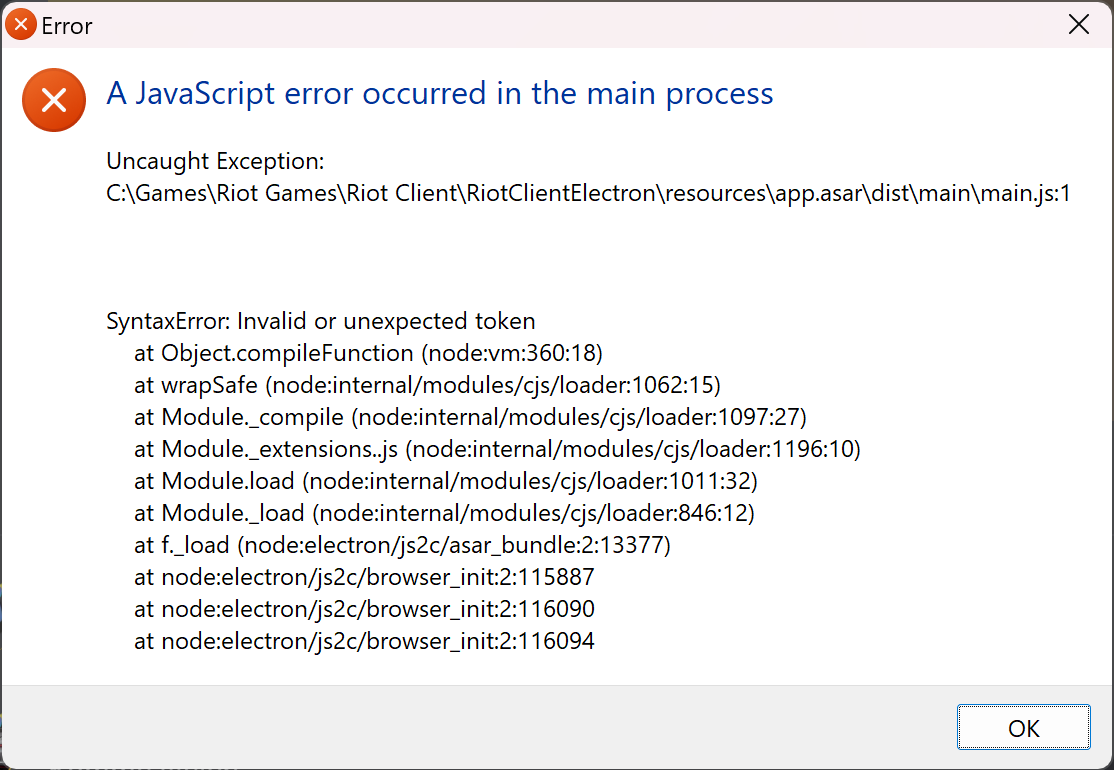Viewport: 1114px width, 770px height.
Task: Select the main.js file path line
Action: 588,193
